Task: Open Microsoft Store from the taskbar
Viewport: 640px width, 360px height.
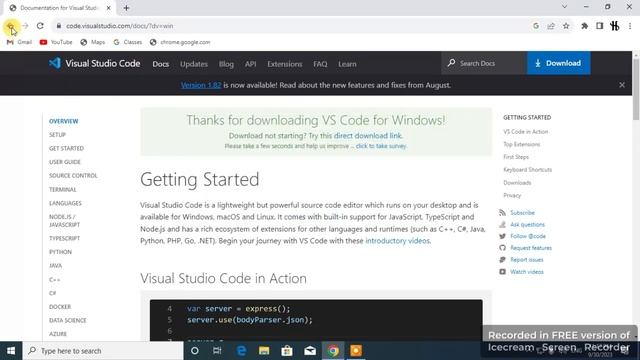Action: 287,351
